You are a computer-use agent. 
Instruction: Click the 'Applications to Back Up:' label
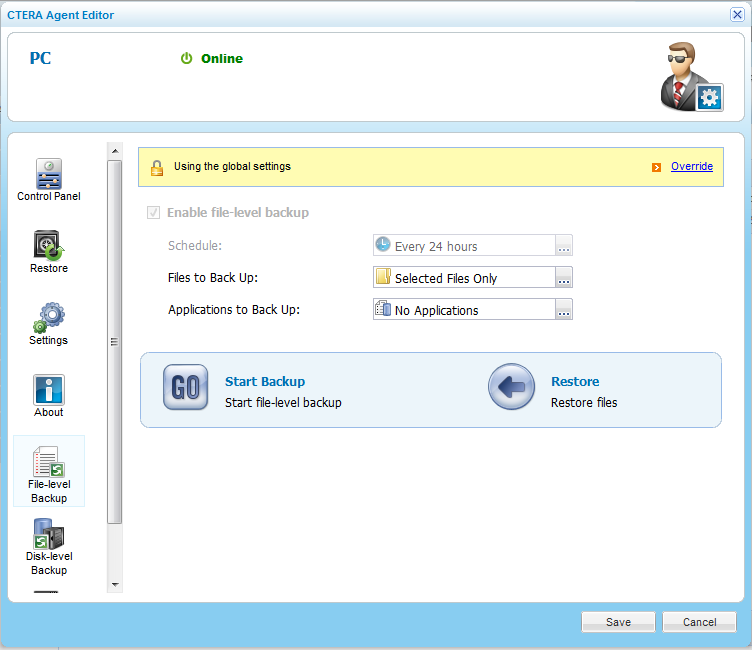(x=234, y=310)
